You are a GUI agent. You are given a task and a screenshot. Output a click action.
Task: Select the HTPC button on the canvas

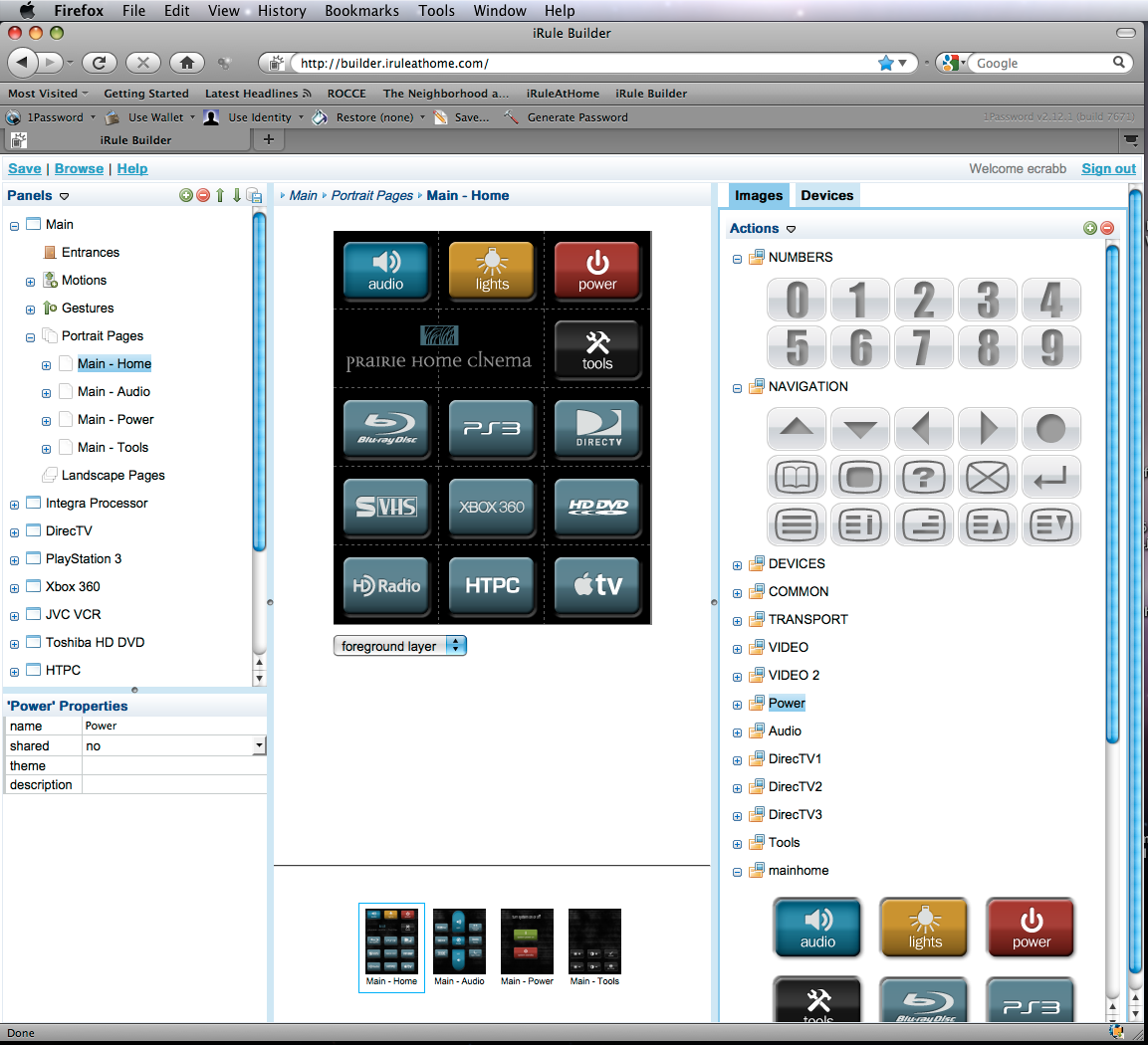point(491,585)
